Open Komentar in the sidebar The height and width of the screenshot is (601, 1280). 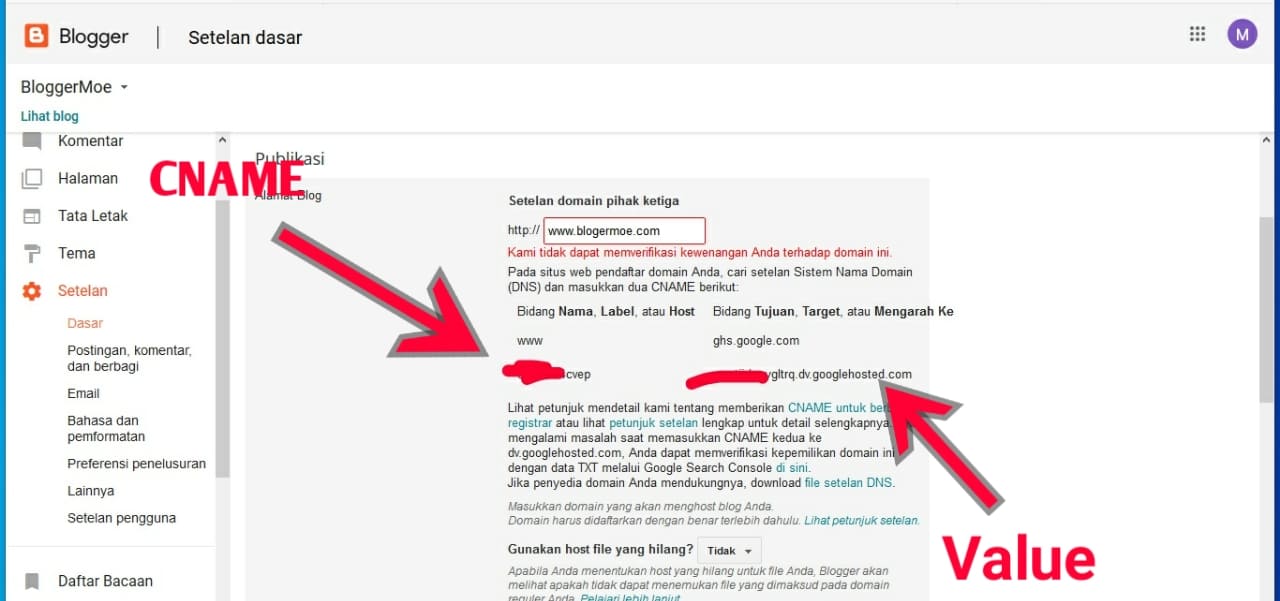coord(90,141)
